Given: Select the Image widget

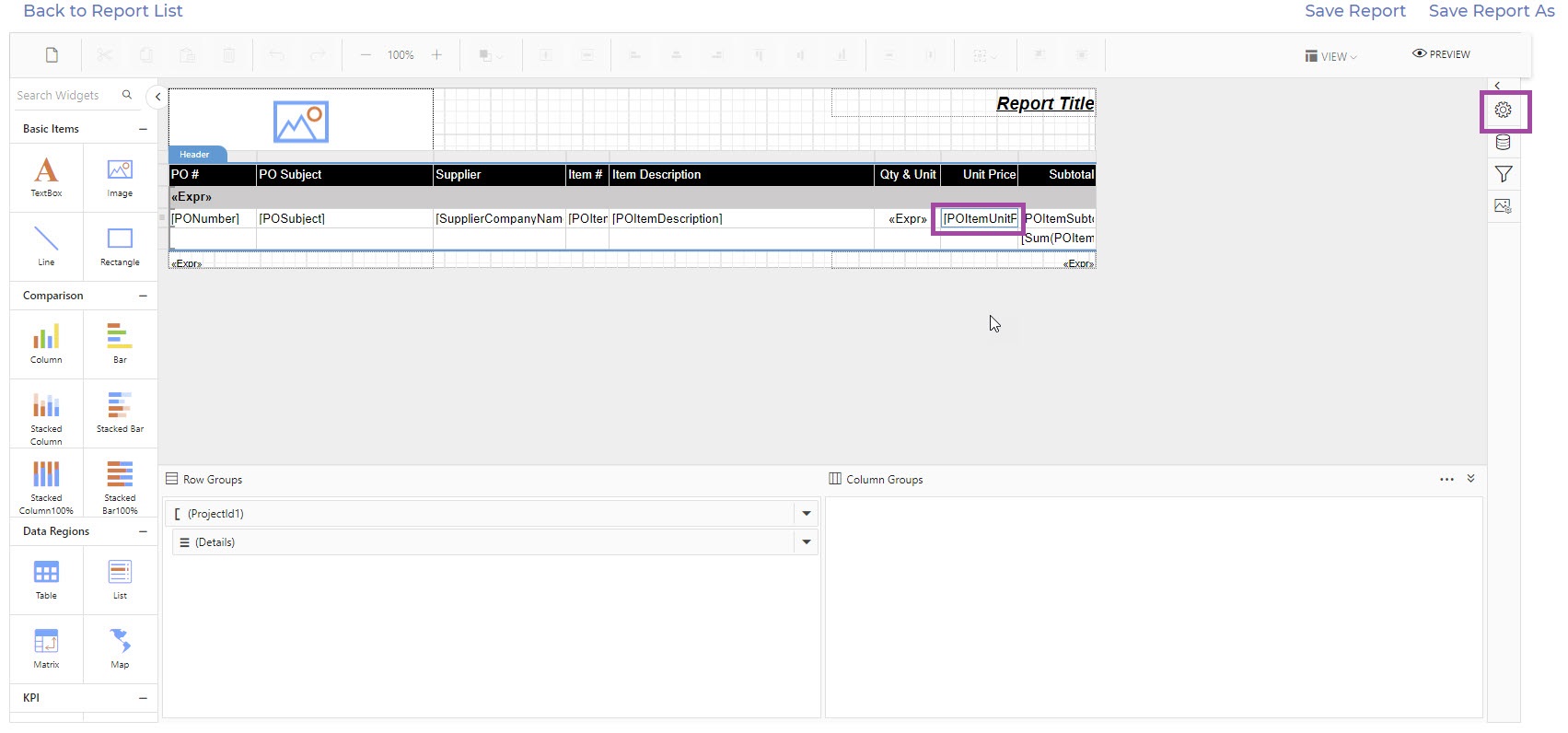Looking at the screenshot, I should (x=120, y=178).
